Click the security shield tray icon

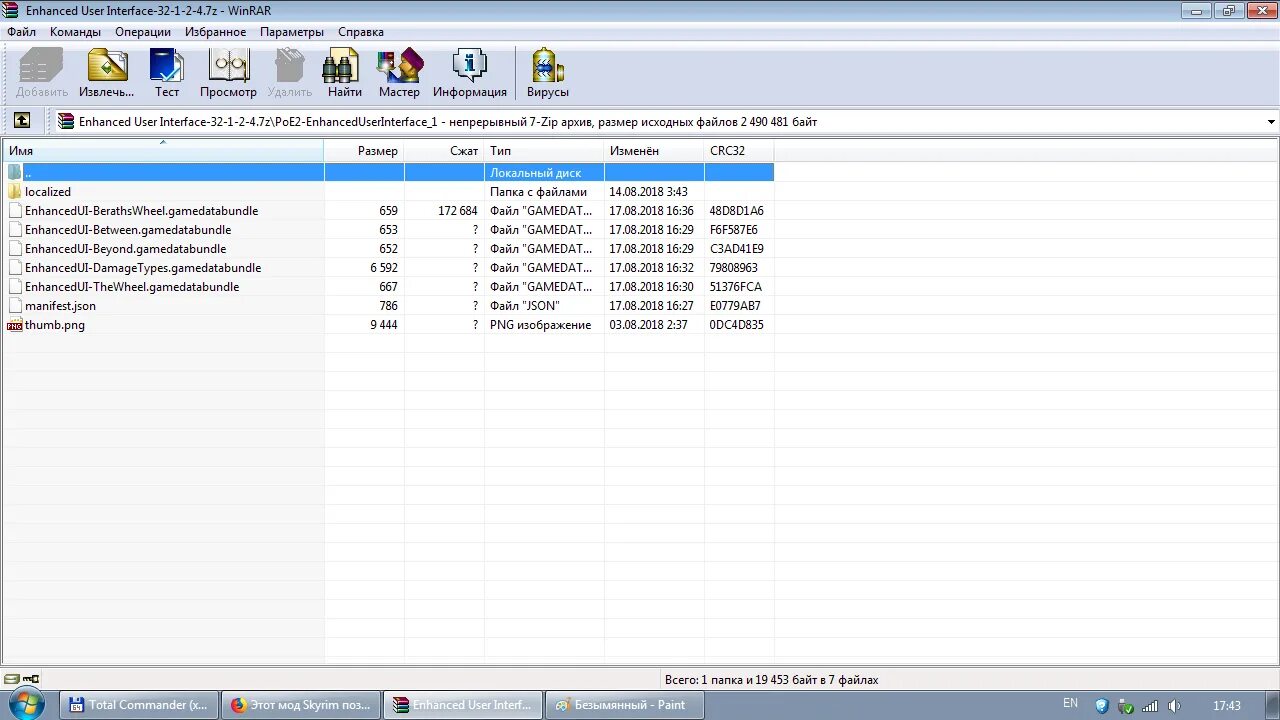[x=1102, y=705]
